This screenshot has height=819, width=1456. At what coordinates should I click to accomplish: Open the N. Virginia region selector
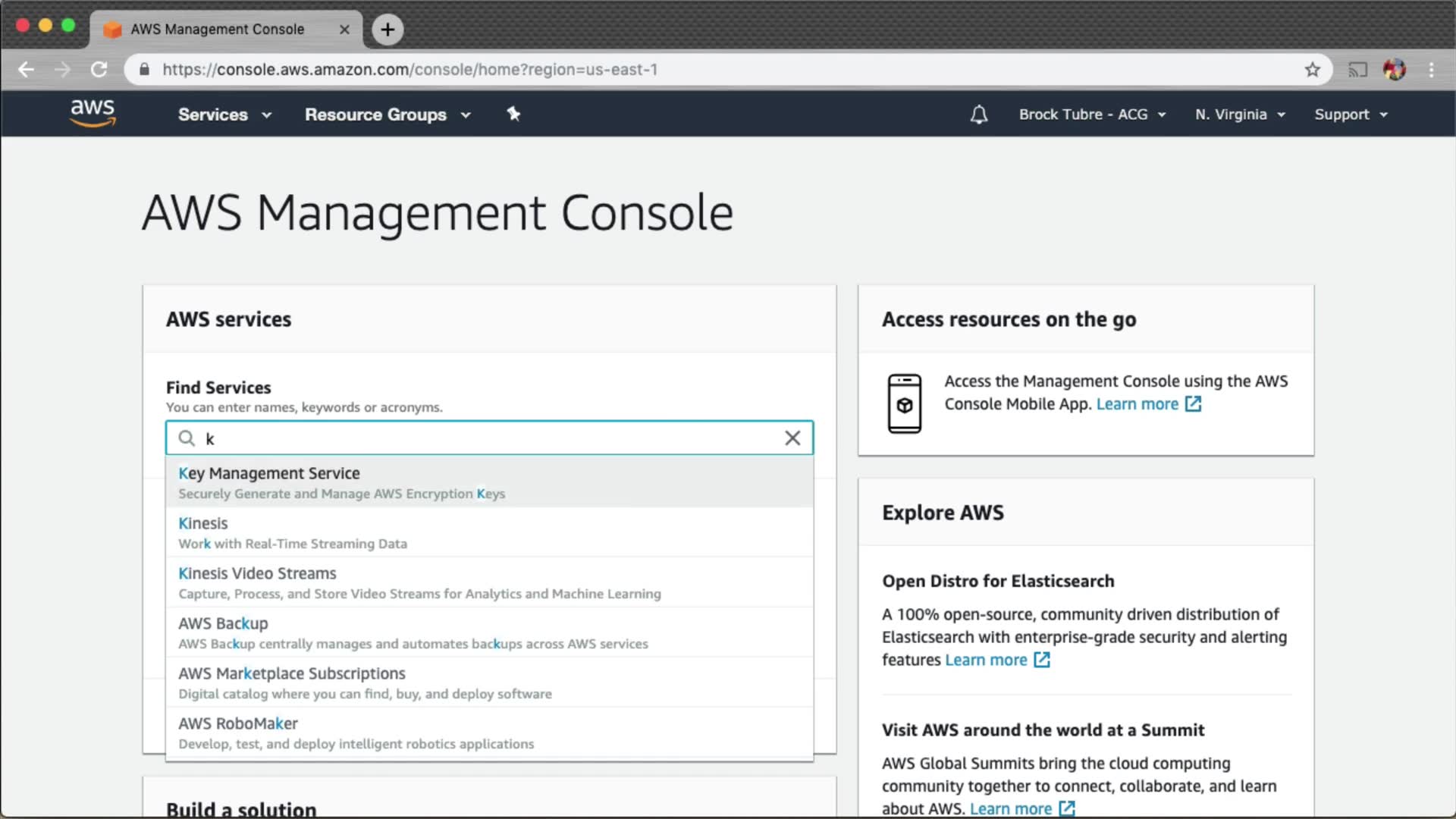tap(1240, 115)
